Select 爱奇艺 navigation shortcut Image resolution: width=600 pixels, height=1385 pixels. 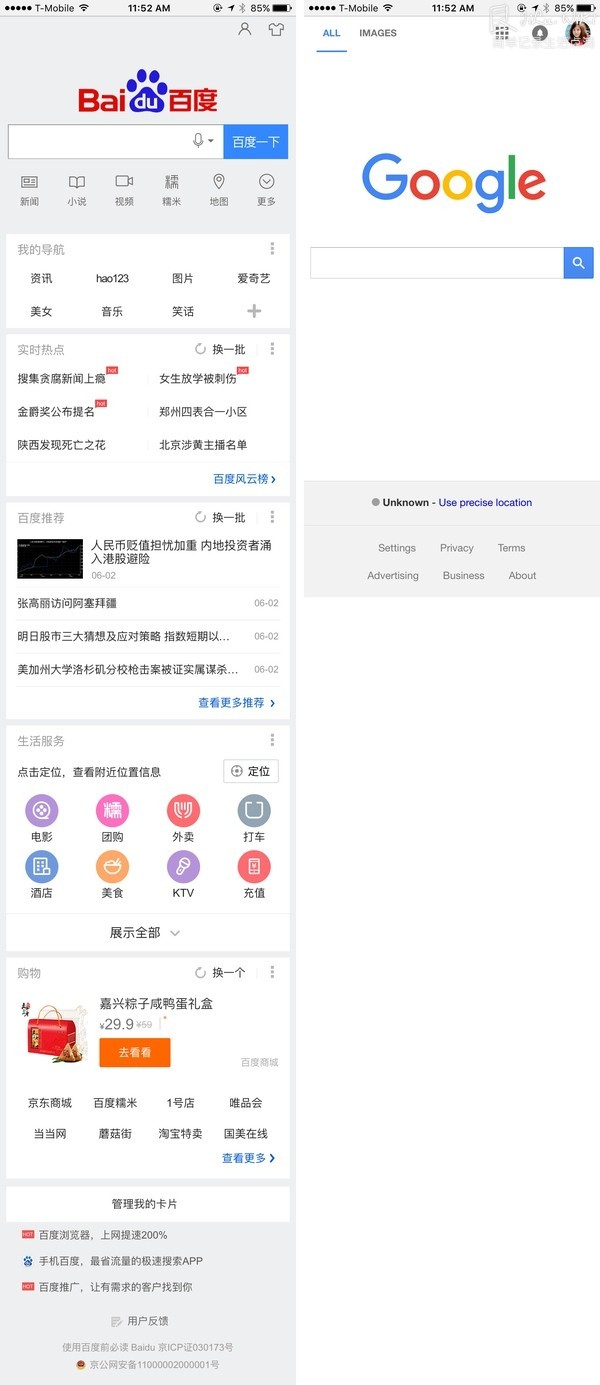point(254,278)
